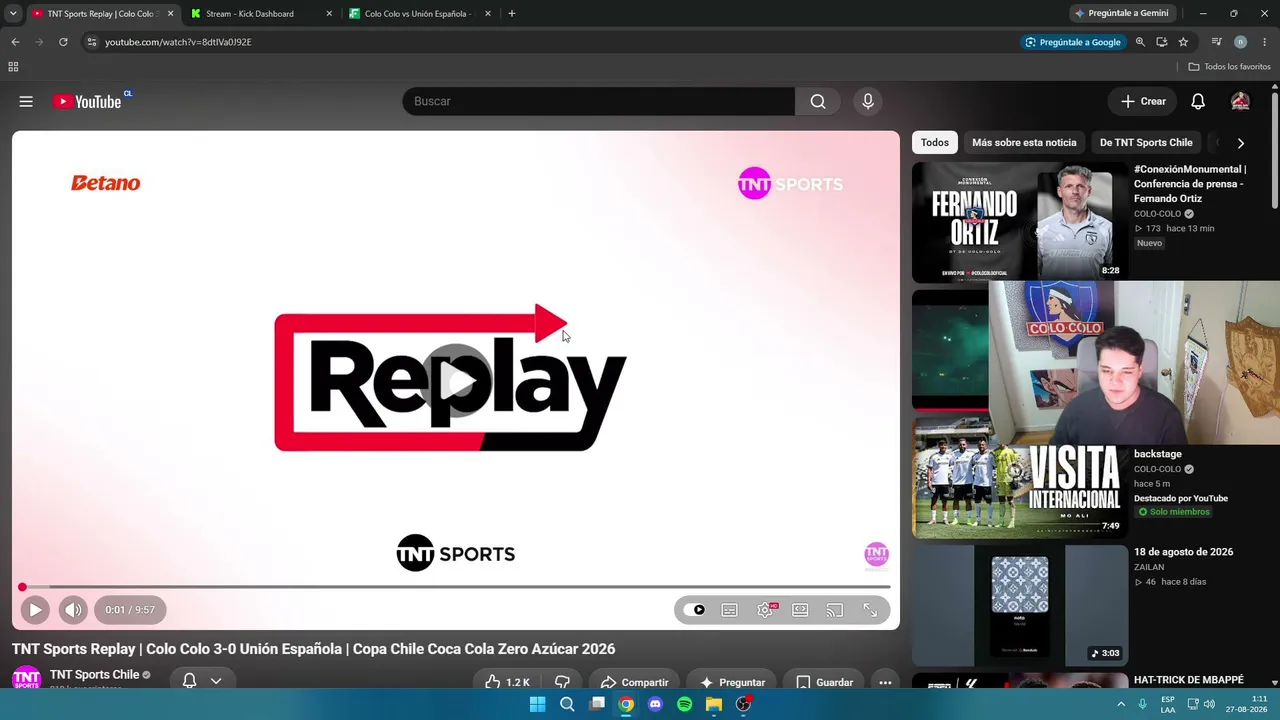
Task: Open the player settings gear
Action: [765, 610]
